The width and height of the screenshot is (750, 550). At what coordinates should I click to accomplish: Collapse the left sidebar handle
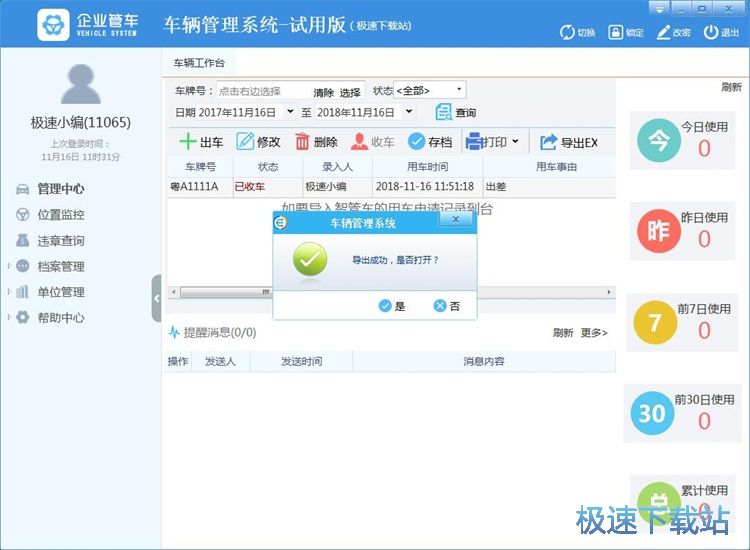pos(156,298)
